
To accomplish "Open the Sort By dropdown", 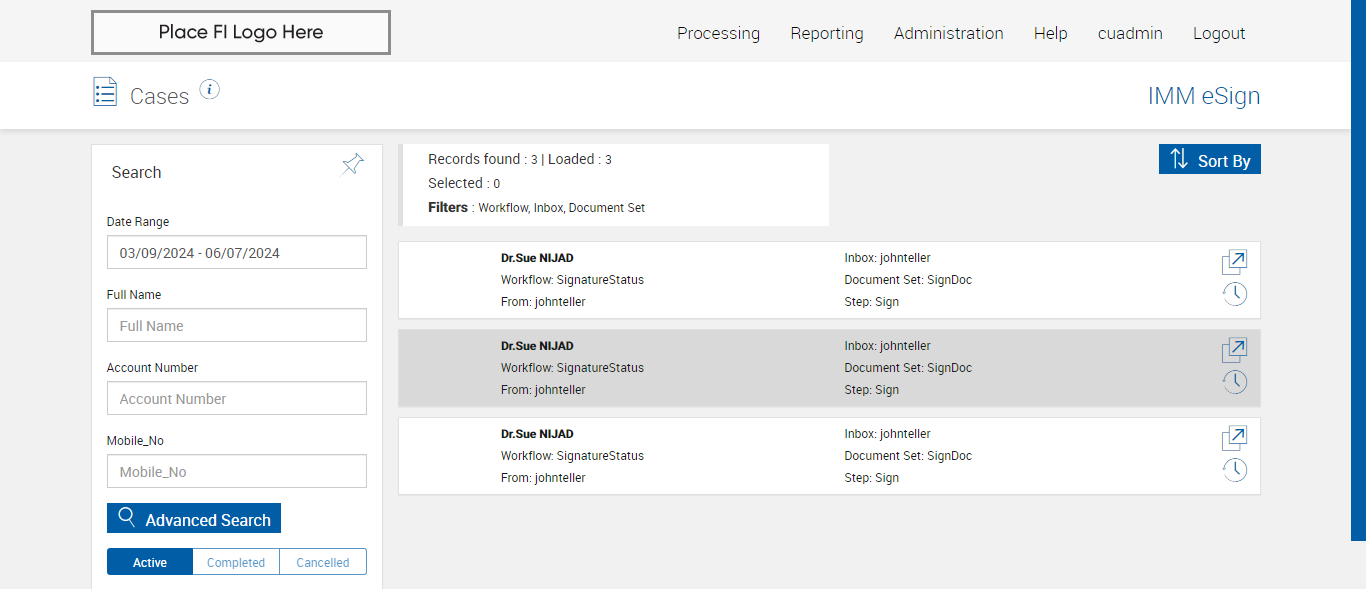I will (x=1210, y=160).
